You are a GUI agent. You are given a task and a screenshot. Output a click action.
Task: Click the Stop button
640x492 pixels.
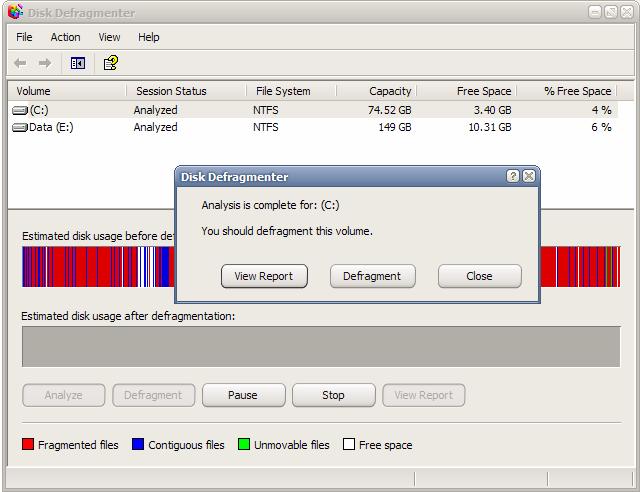[x=333, y=395]
